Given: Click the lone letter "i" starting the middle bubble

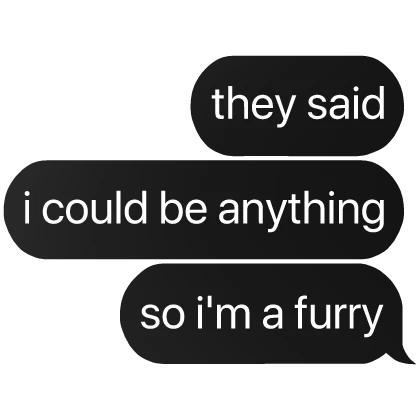Looking at the screenshot, I should pyautogui.click(x=27, y=207).
